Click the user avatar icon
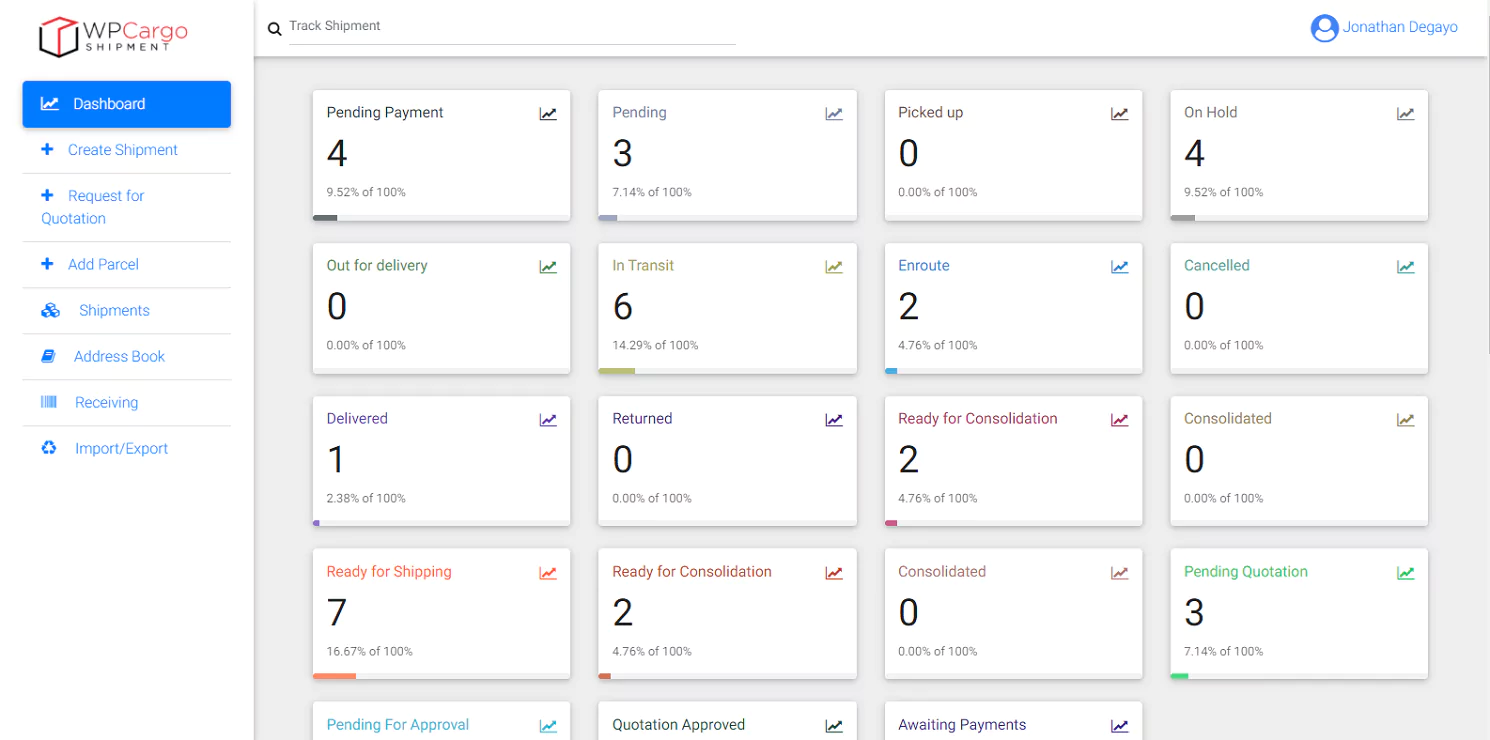Viewport: 1490px width, 740px height. [1324, 28]
